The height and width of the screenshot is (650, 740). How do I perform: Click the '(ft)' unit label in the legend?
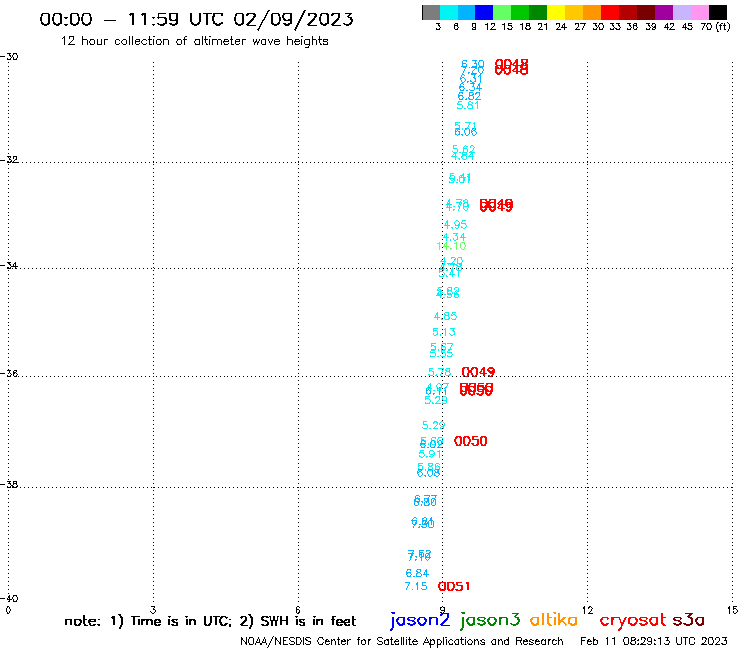(x=723, y=26)
